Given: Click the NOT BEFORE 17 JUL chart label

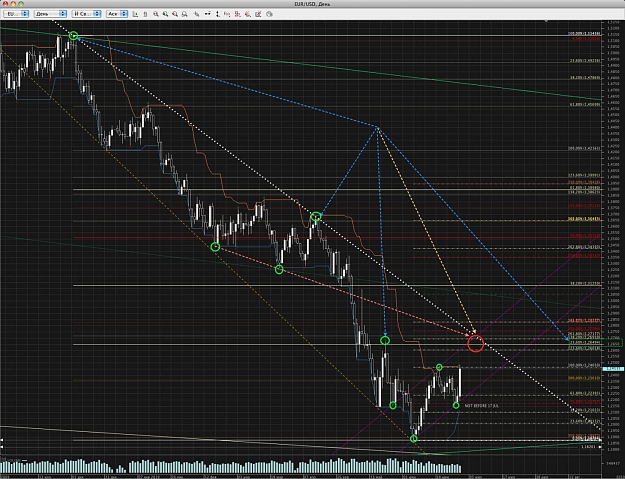Looking at the screenshot, I should [x=482, y=405].
